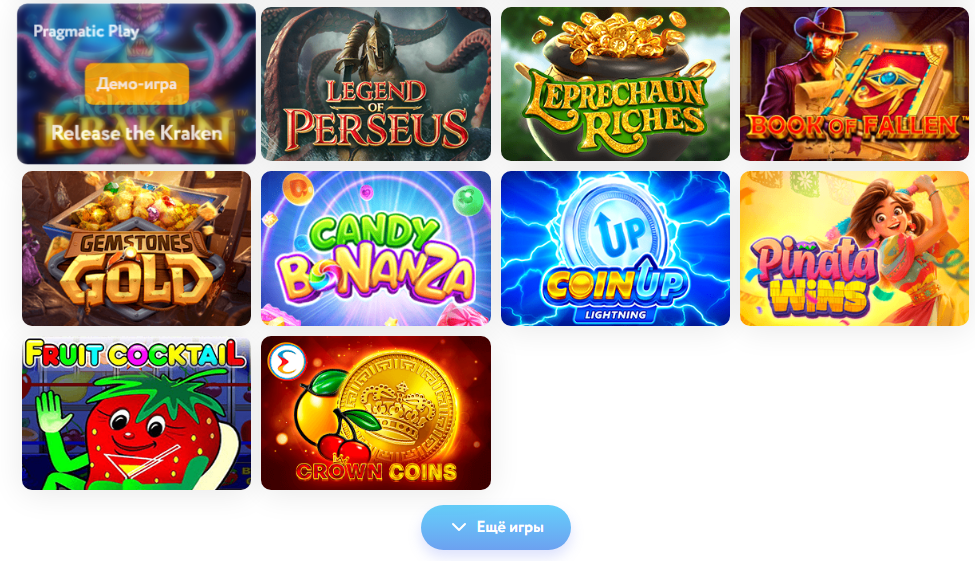The image size is (975, 561).
Task: Launch Piñata Wins slot
Action: point(854,248)
